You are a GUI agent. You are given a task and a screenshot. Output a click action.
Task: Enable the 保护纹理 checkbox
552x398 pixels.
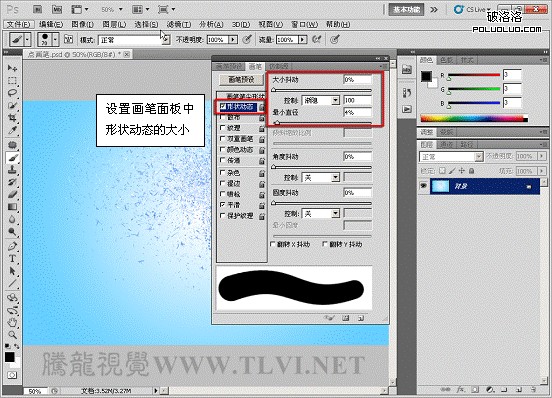pyautogui.click(x=222, y=215)
